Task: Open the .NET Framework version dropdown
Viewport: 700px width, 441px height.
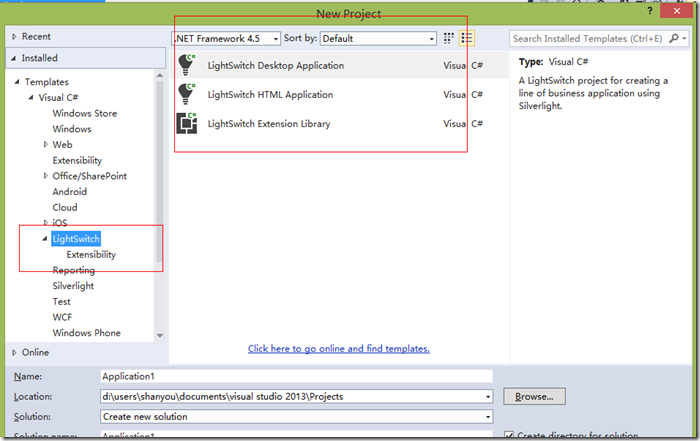Action: point(275,39)
